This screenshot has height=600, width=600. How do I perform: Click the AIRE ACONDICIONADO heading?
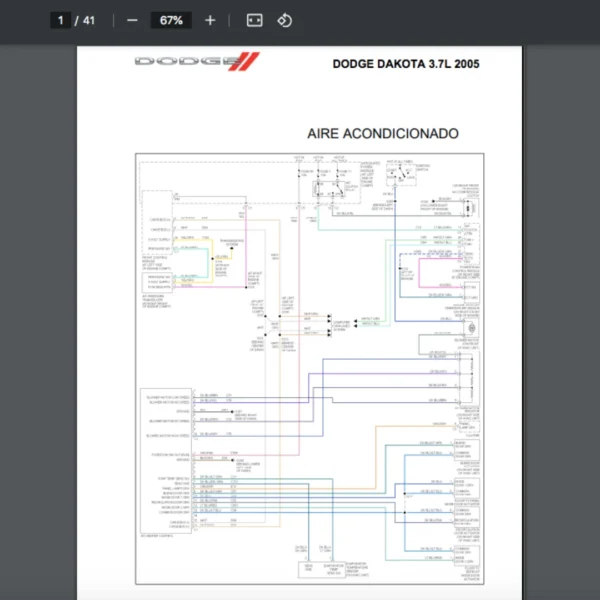pyautogui.click(x=383, y=133)
